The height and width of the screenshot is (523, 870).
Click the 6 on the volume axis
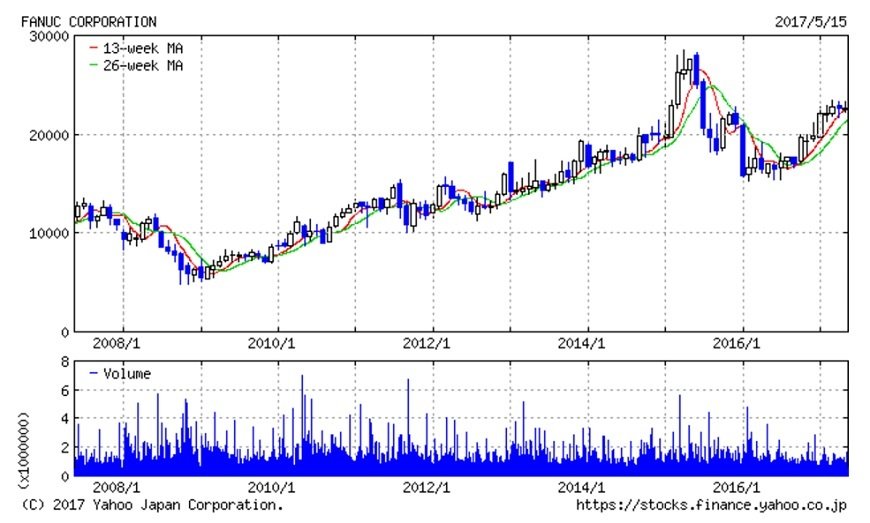tap(62, 391)
